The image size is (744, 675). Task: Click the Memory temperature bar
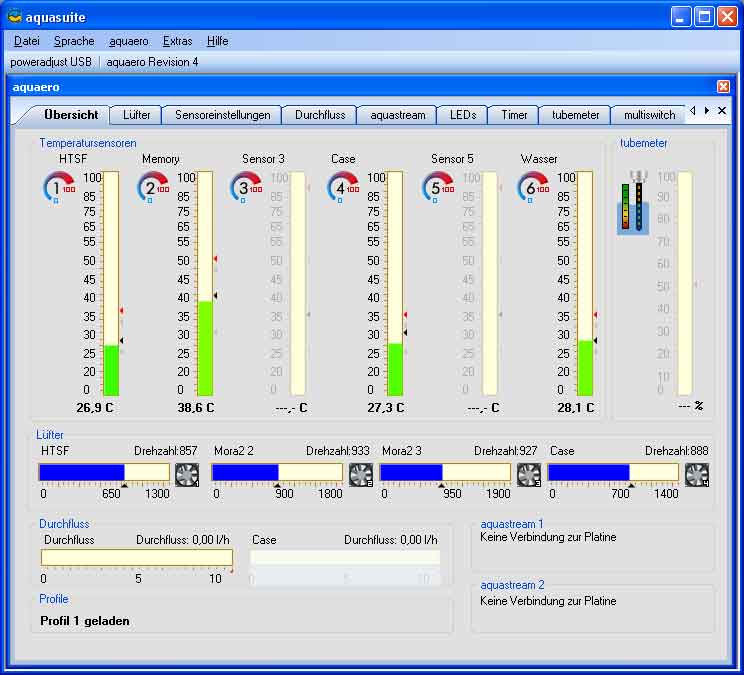click(205, 283)
